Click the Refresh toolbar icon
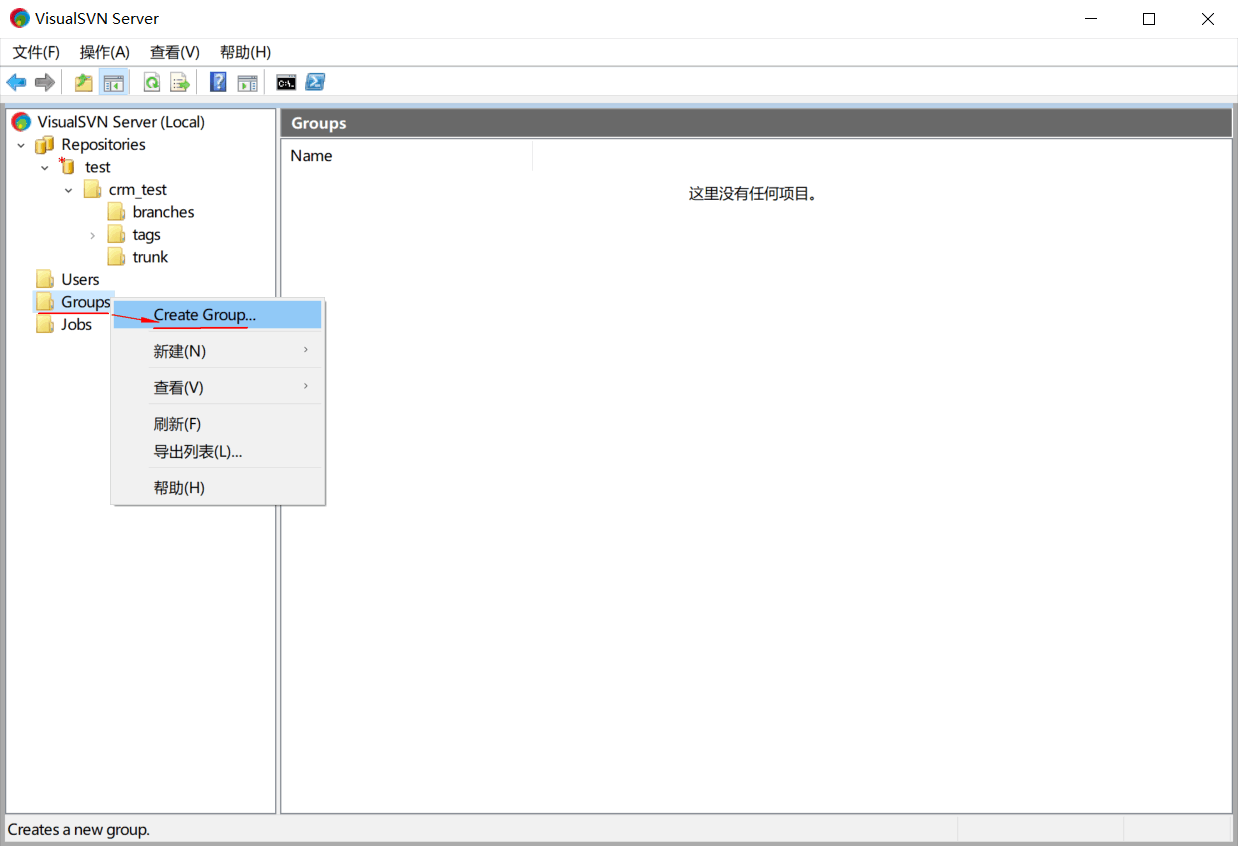Viewport: 1238px width, 846px height. [x=152, y=82]
